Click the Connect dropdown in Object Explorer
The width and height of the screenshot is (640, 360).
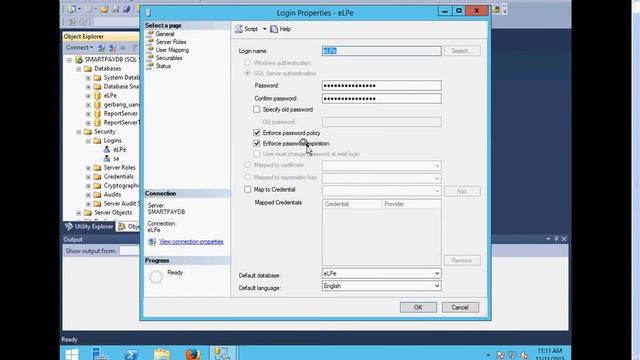[79, 48]
